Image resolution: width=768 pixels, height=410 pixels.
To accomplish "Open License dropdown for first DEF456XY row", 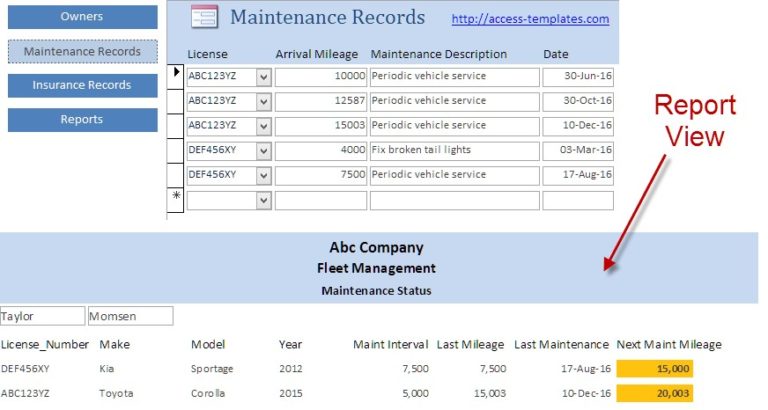I will [x=264, y=150].
